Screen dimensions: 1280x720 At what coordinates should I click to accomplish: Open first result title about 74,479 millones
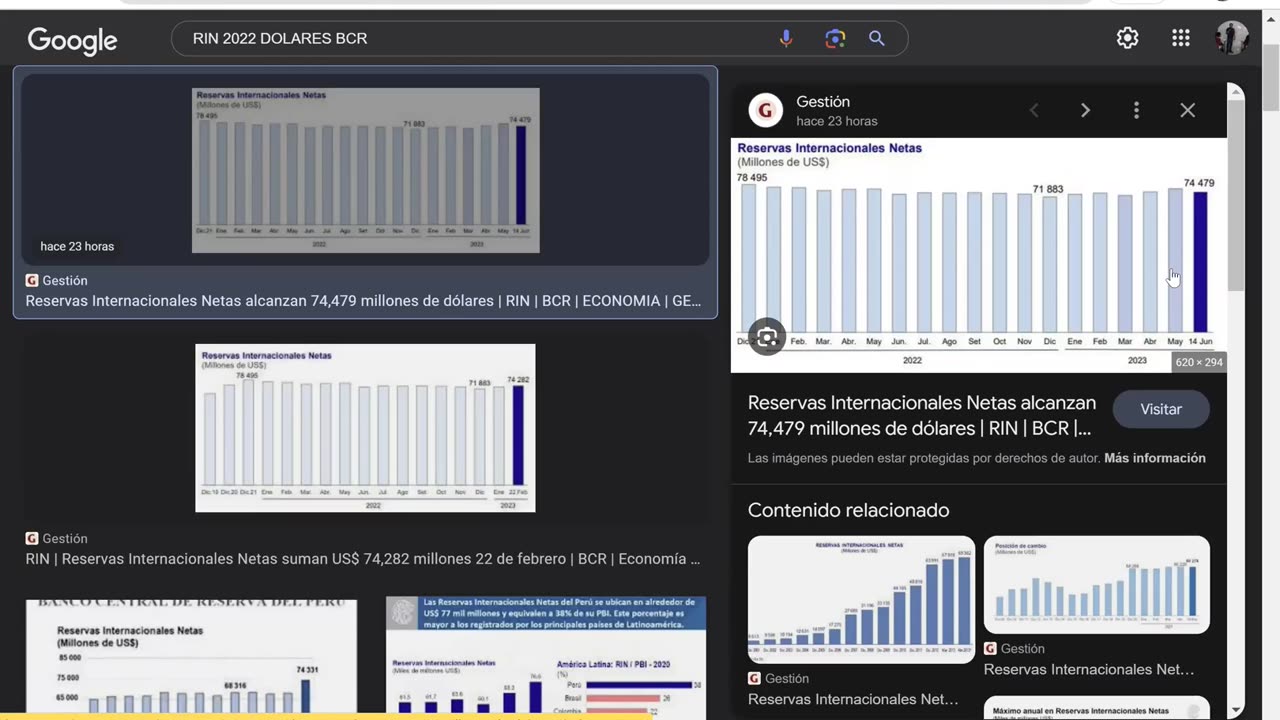pos(363,301)
